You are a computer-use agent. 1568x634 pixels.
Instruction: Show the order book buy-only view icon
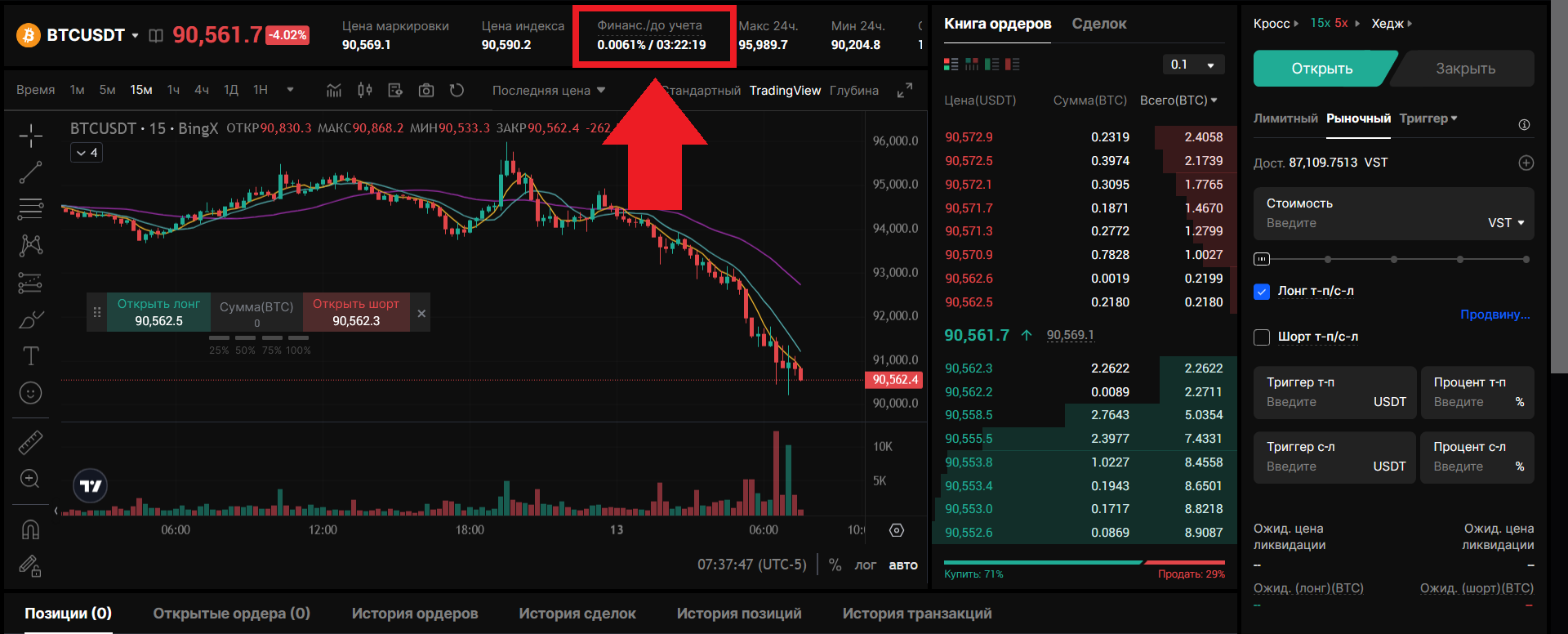[992, 64]
